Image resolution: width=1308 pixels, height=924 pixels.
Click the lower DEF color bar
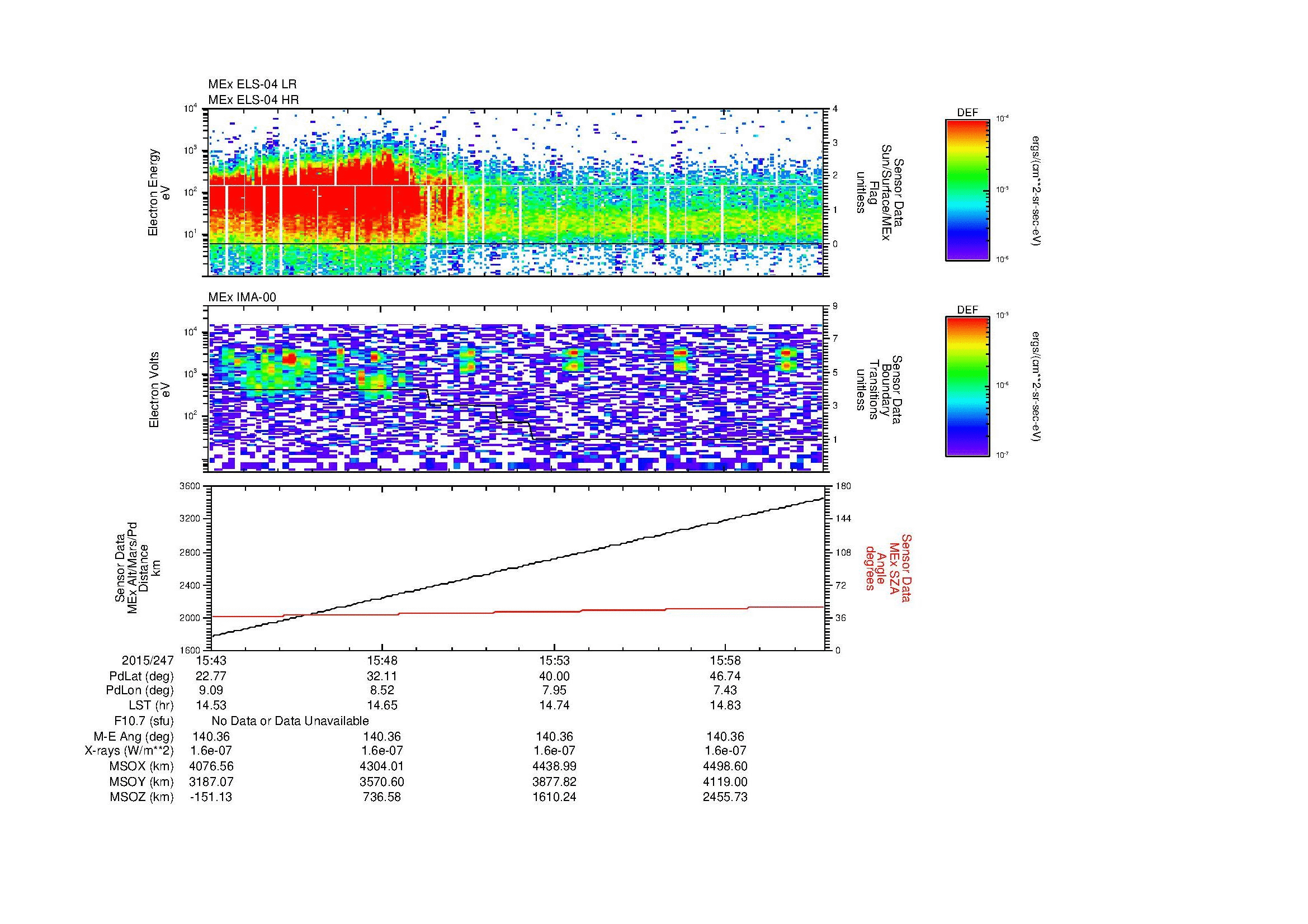pyautogui.click(x=967, y=387)
